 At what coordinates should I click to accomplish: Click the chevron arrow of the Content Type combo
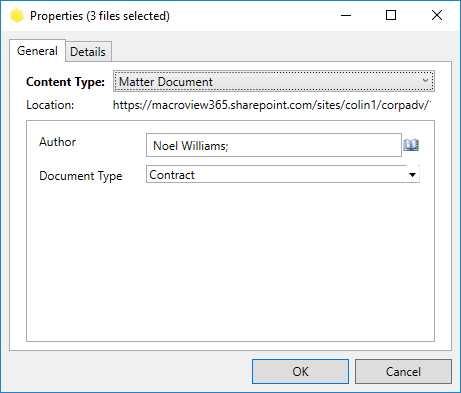pos(425,81)
